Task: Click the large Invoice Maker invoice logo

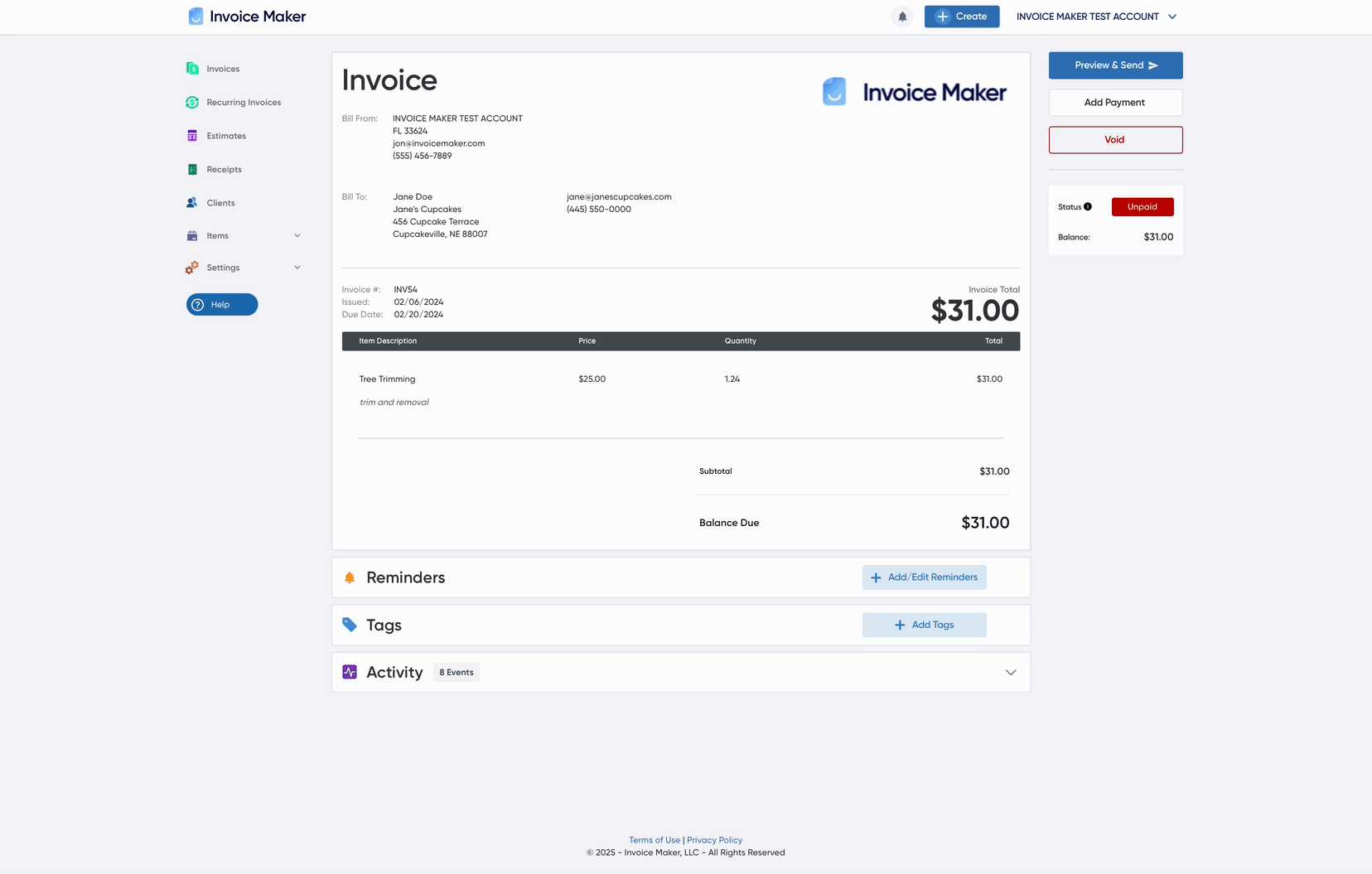Action: [x=915, y=92]
